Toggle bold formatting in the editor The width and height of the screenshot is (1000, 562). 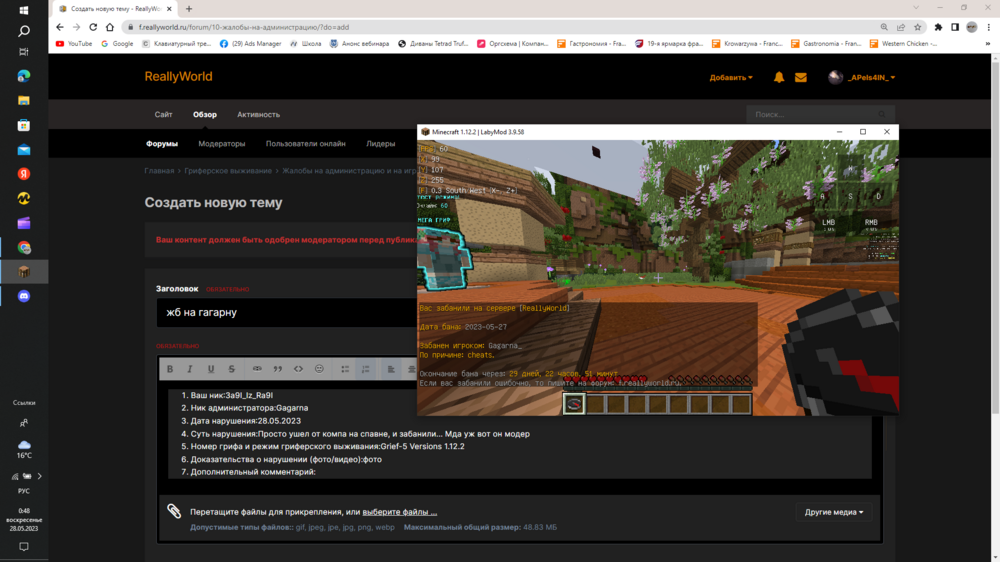coord(170,369)
